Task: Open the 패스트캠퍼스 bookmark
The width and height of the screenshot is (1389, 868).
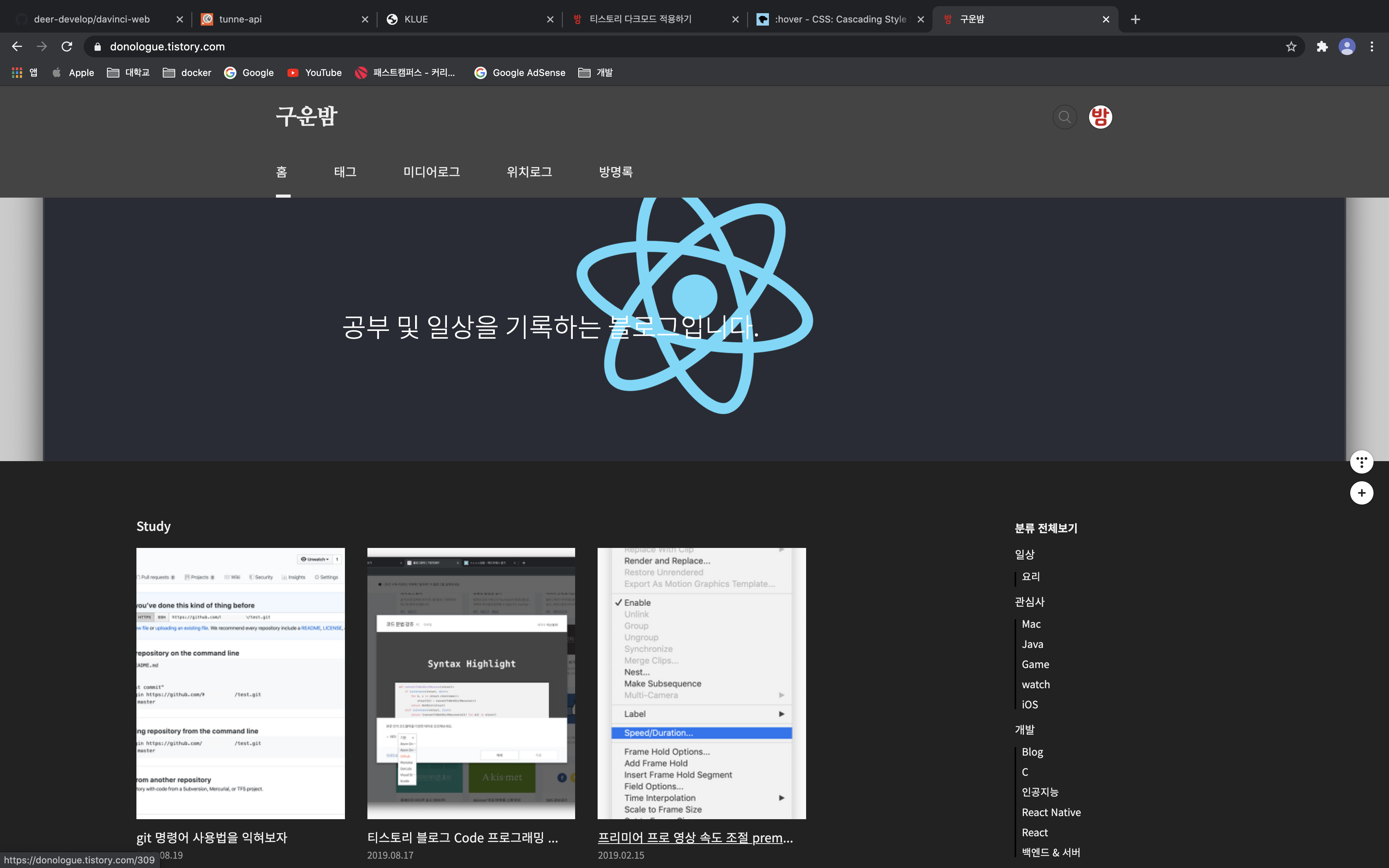Action: [405, 72]
